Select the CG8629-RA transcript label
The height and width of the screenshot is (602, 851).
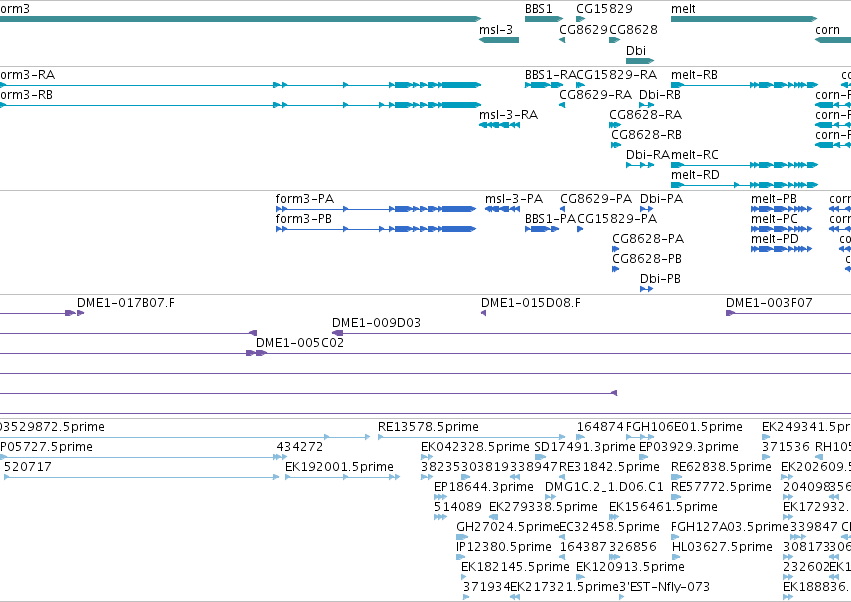[x=595, y=95]
